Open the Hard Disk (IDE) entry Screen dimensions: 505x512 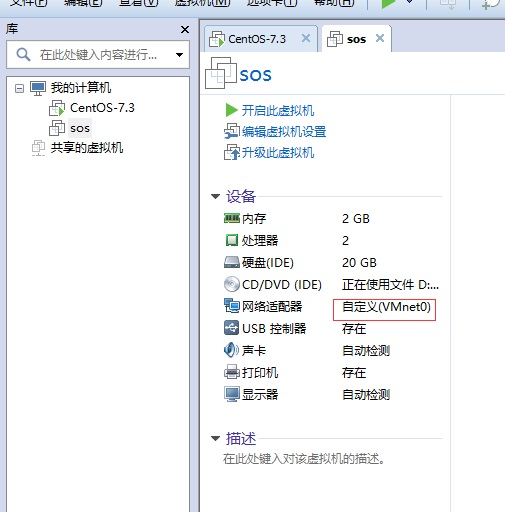(268, 263)
